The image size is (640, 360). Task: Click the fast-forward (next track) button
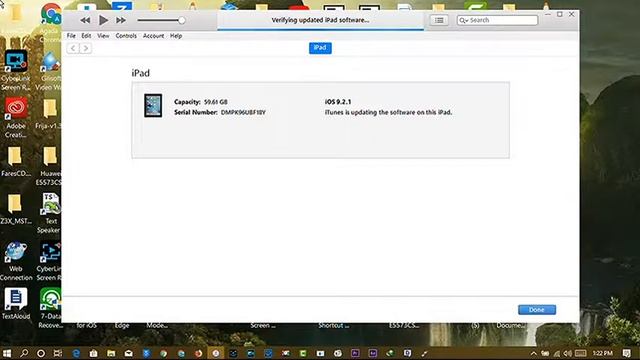(x=121, y=20)
